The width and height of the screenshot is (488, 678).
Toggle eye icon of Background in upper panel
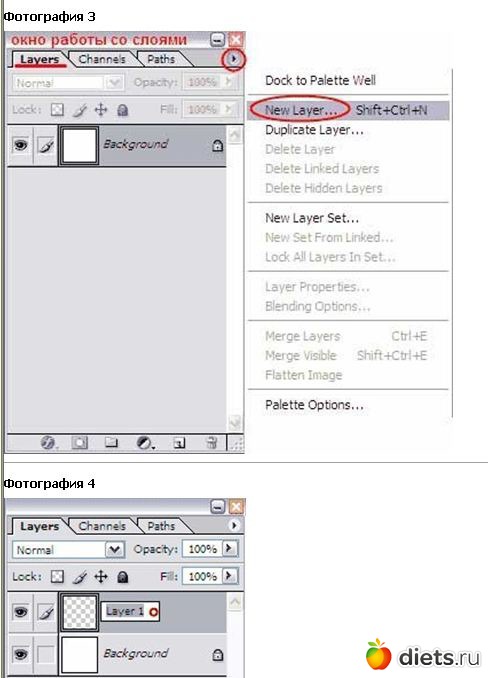tap(20, 145)
